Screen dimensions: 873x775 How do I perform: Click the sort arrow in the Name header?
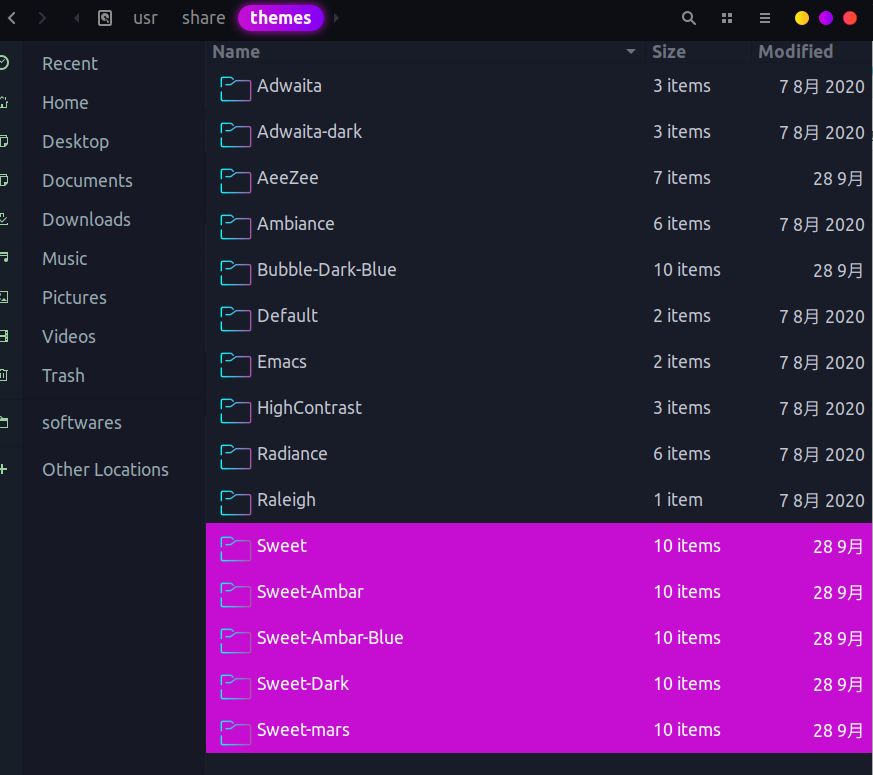tap(631, 51)
